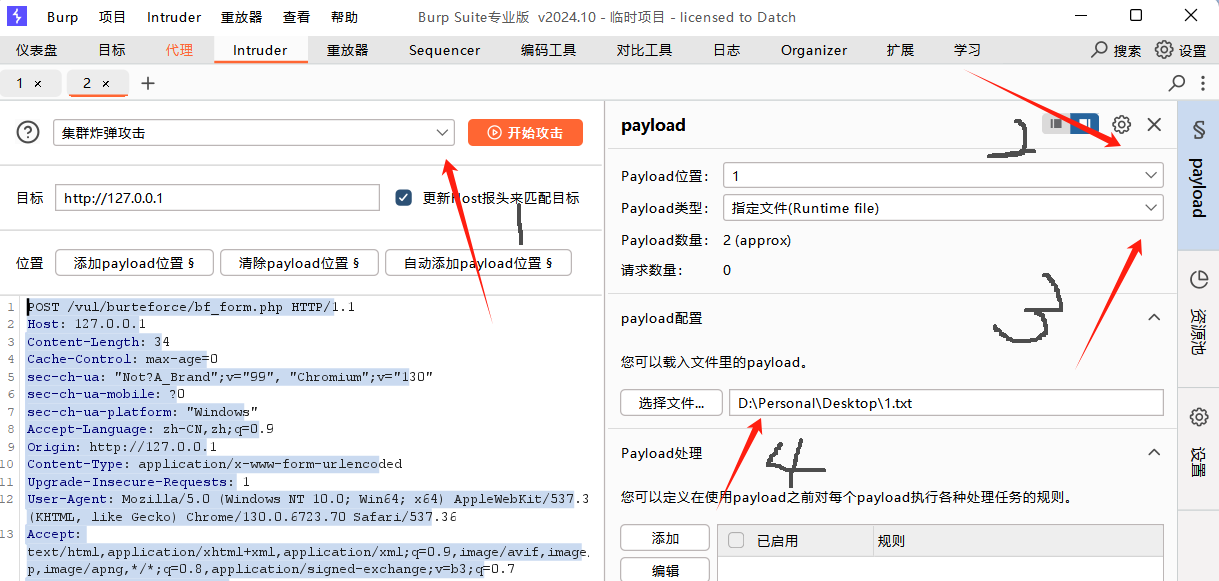
Task: Switch to the Intruder main tab
Action: (x=260, y=50)
